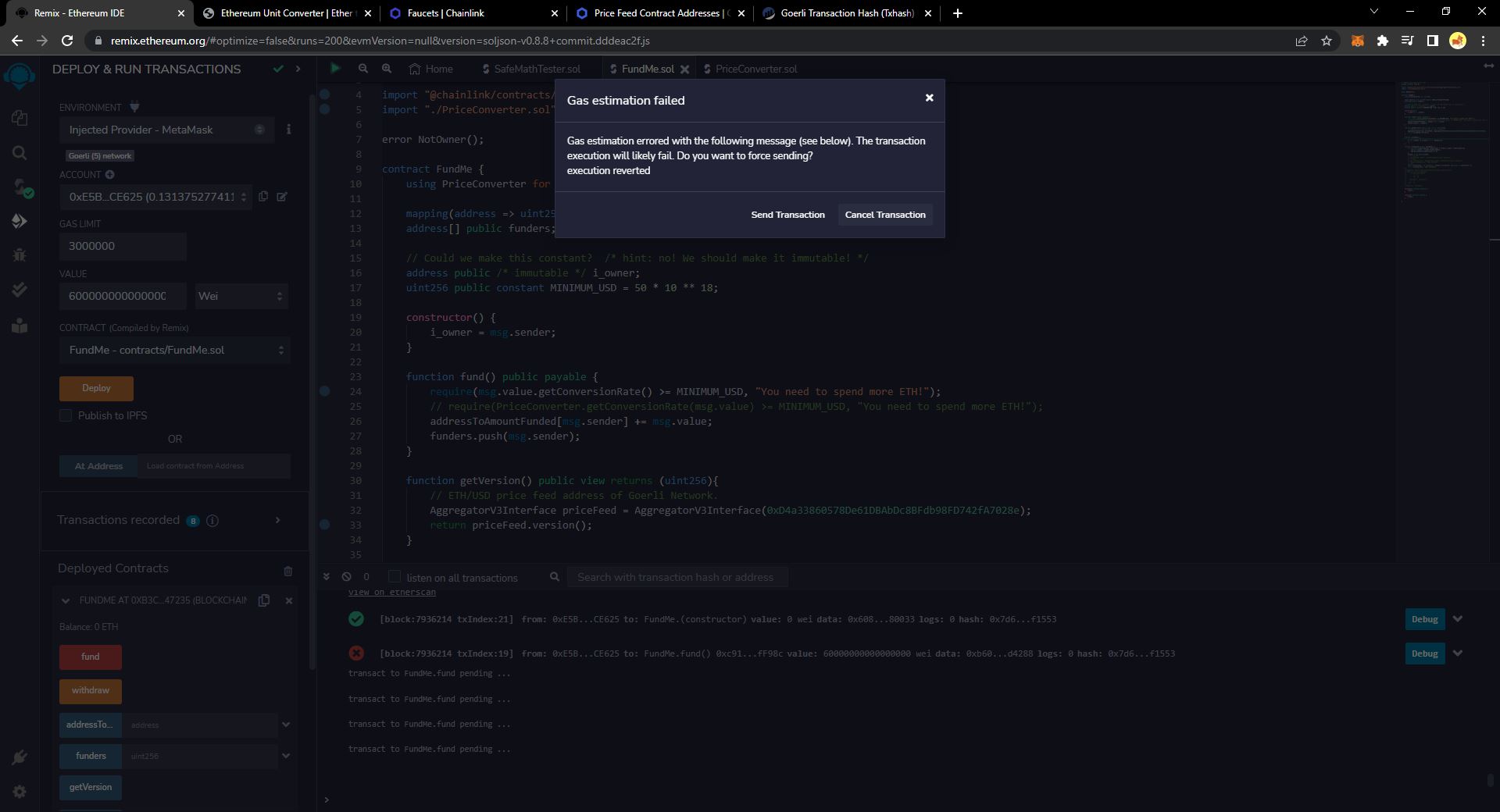
Task: Open the Remix settings gear panel
Action: pyautogui.click(x=20, y=791)
